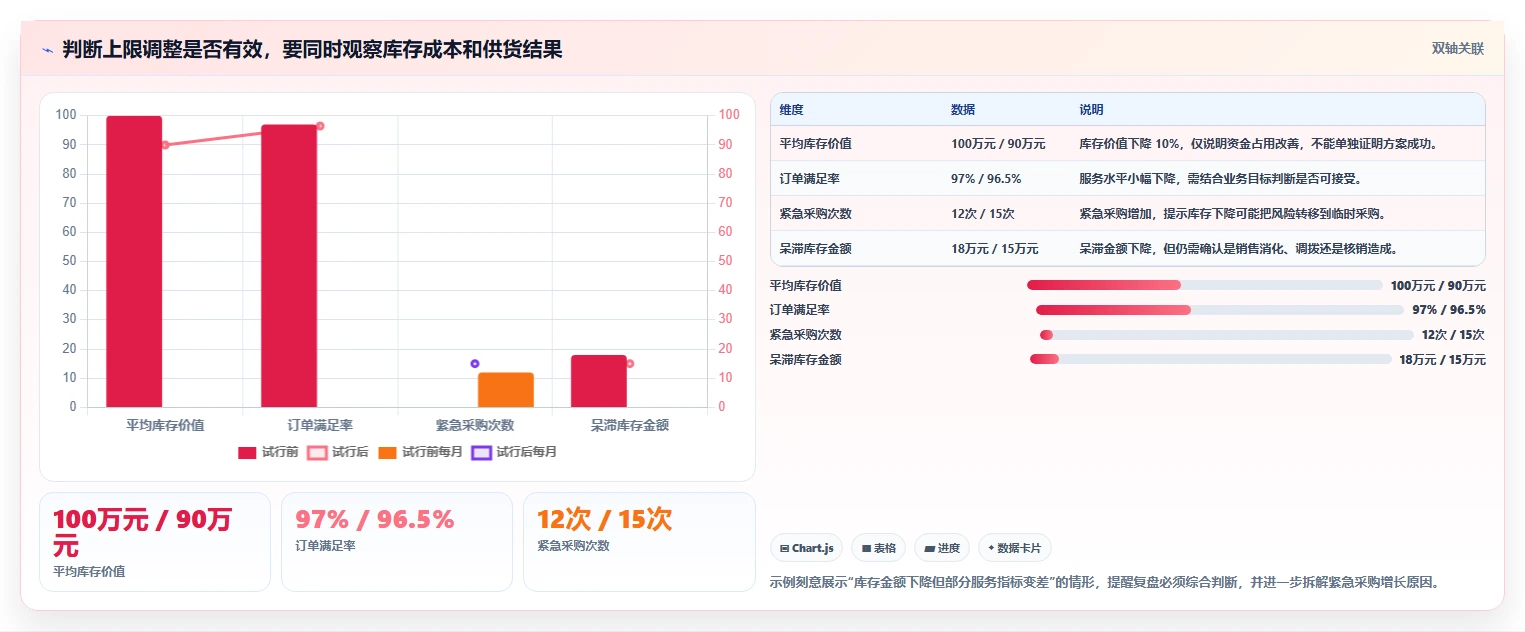Click the 订单满足率 progress bar
Image resolution: width=1525 pixels, height=632 pixels.
(1220, 310)
